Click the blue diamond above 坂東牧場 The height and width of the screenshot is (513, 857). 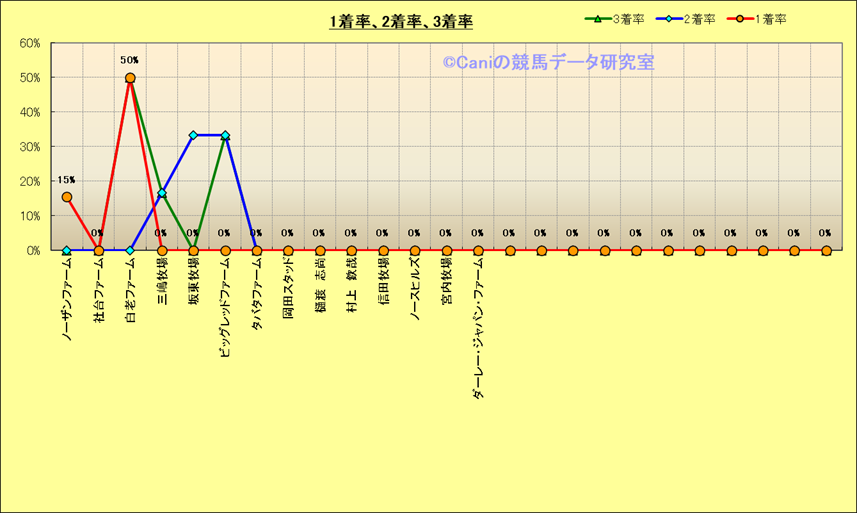[x=193, y=135]
